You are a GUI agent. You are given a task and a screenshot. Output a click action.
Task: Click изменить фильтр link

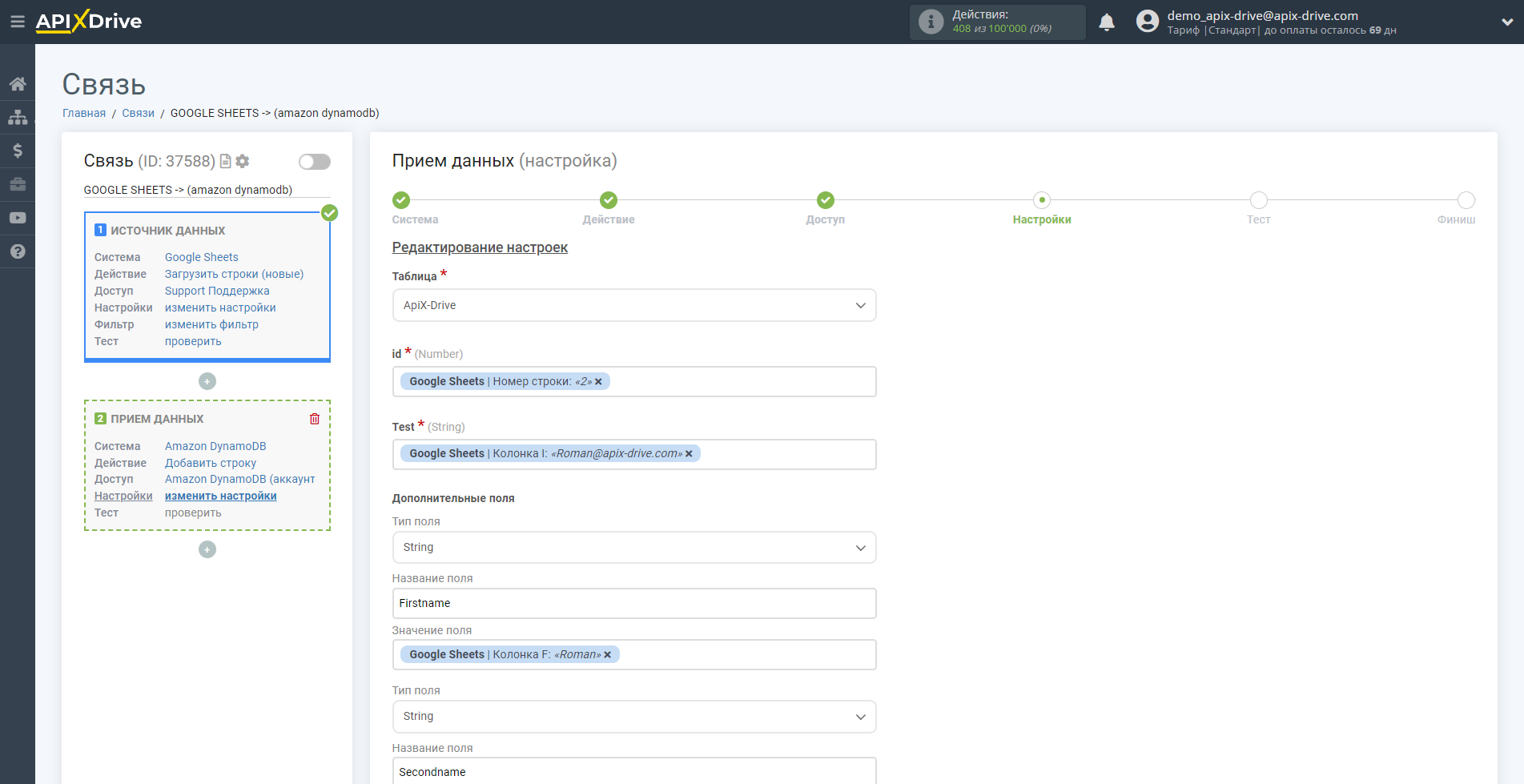(211, 324)
